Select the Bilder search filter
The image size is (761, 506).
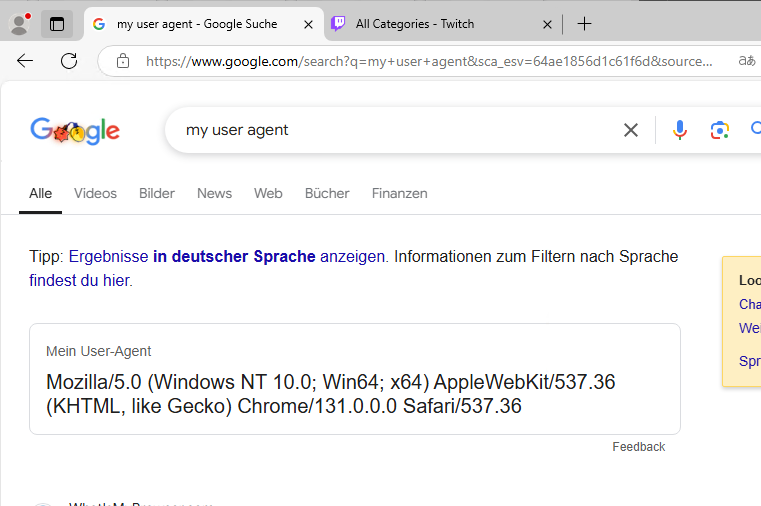(x=157, y=193)
